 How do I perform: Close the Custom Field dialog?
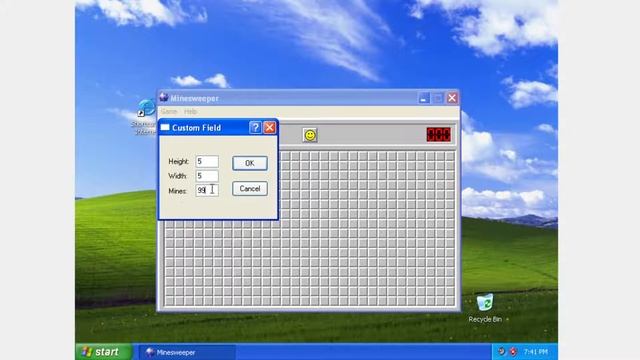click(x=269, y=128)
